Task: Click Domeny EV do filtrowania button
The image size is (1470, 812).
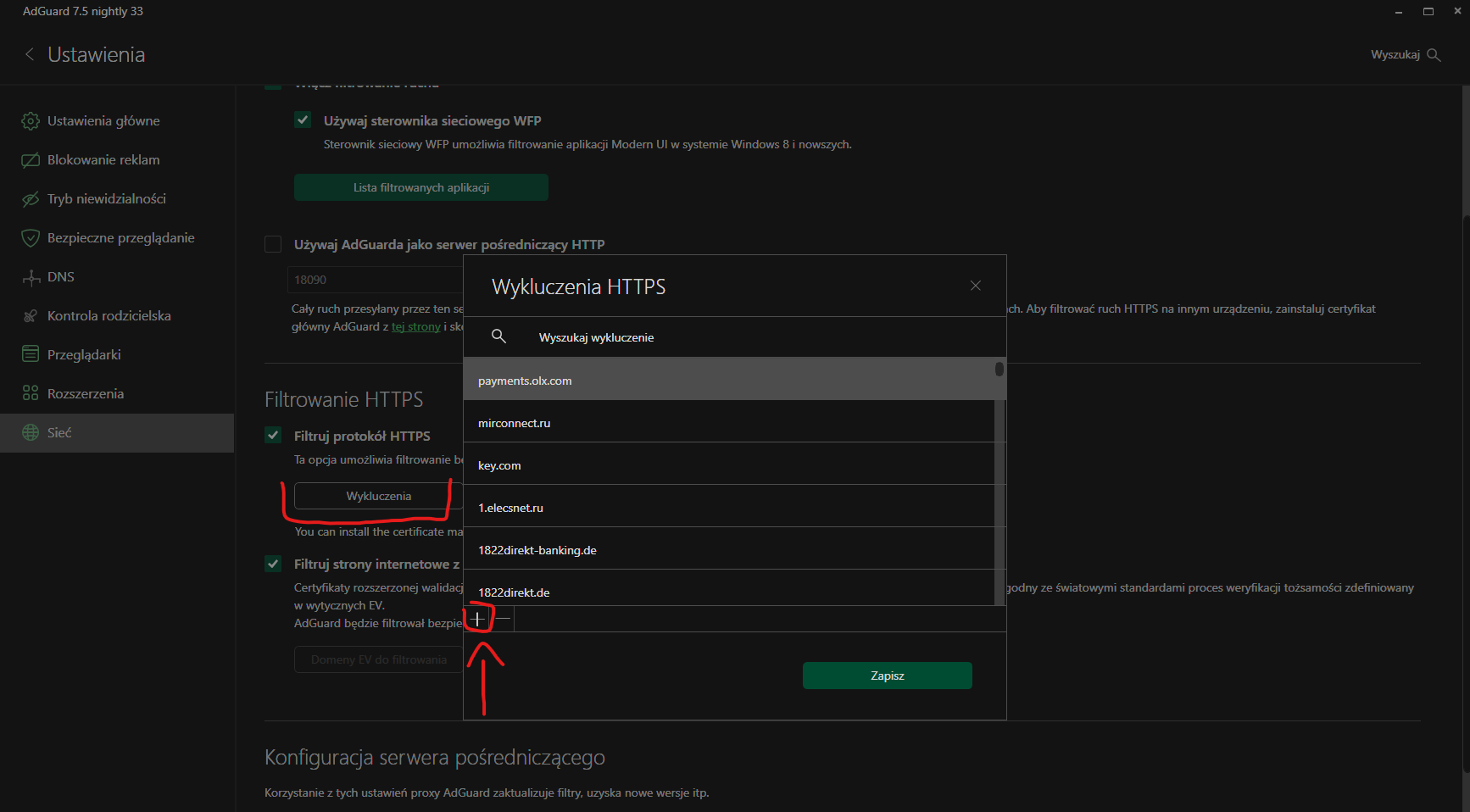Action: click(378, 659)
